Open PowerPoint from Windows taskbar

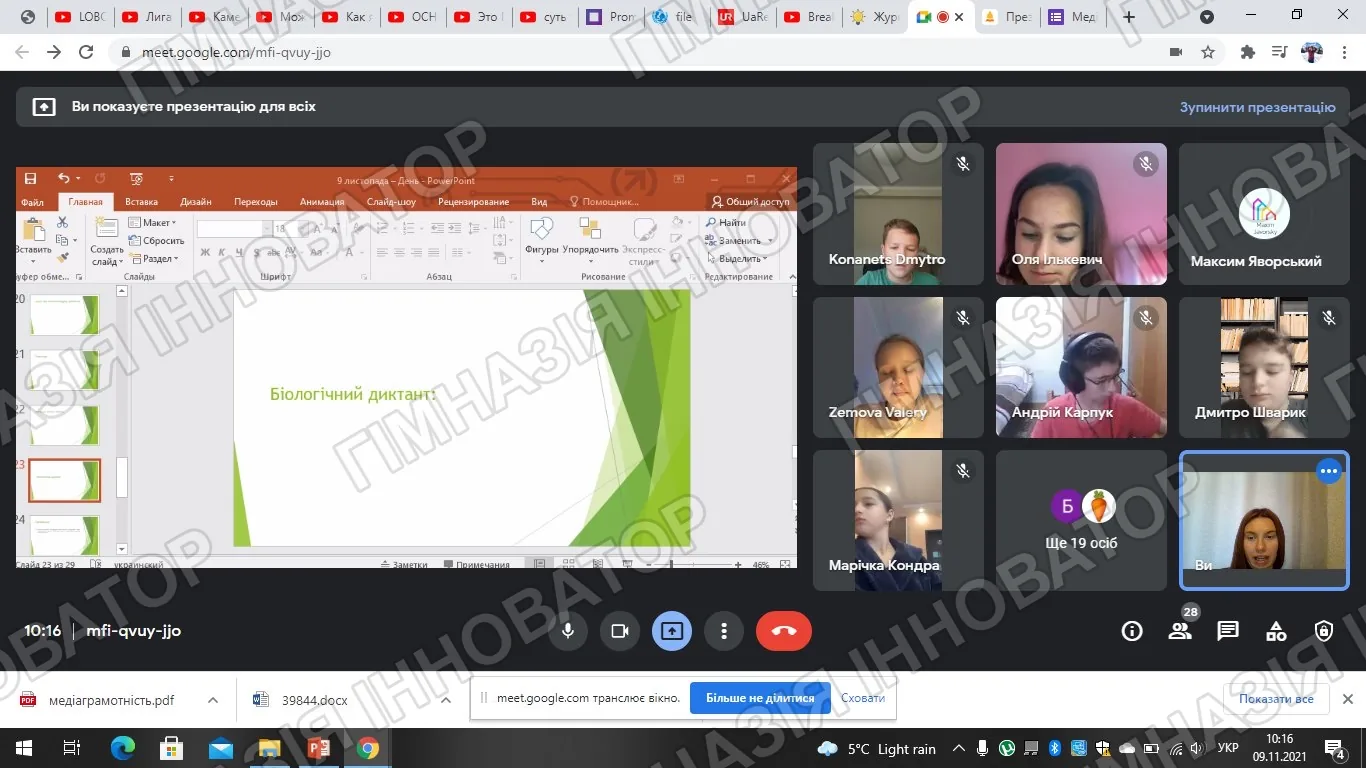(x=318, y=748)
